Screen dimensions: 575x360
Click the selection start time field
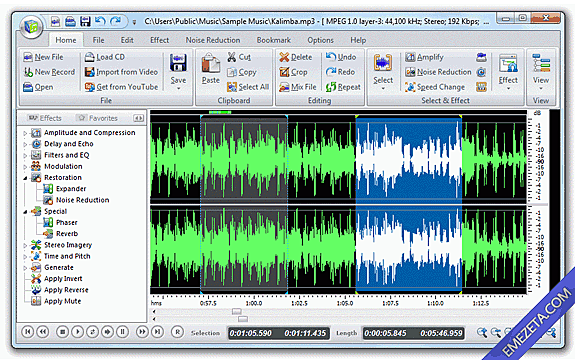coord(250,333)
